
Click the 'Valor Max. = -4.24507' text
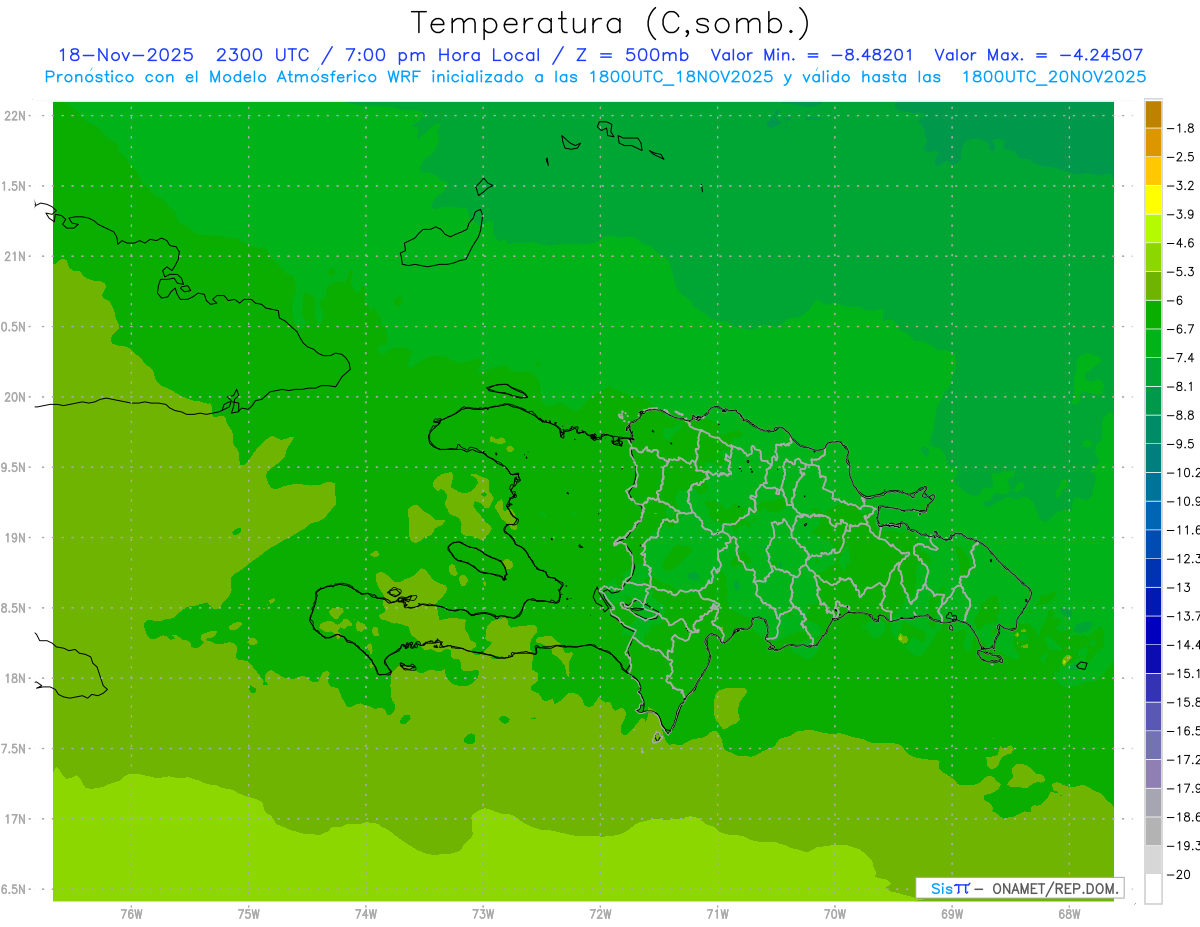1038,56
